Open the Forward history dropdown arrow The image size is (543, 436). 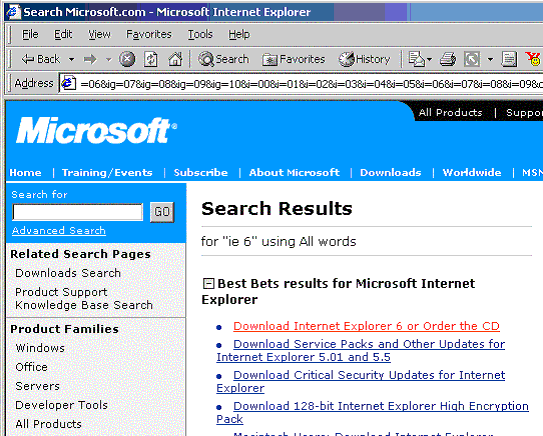tap(108, 60)
